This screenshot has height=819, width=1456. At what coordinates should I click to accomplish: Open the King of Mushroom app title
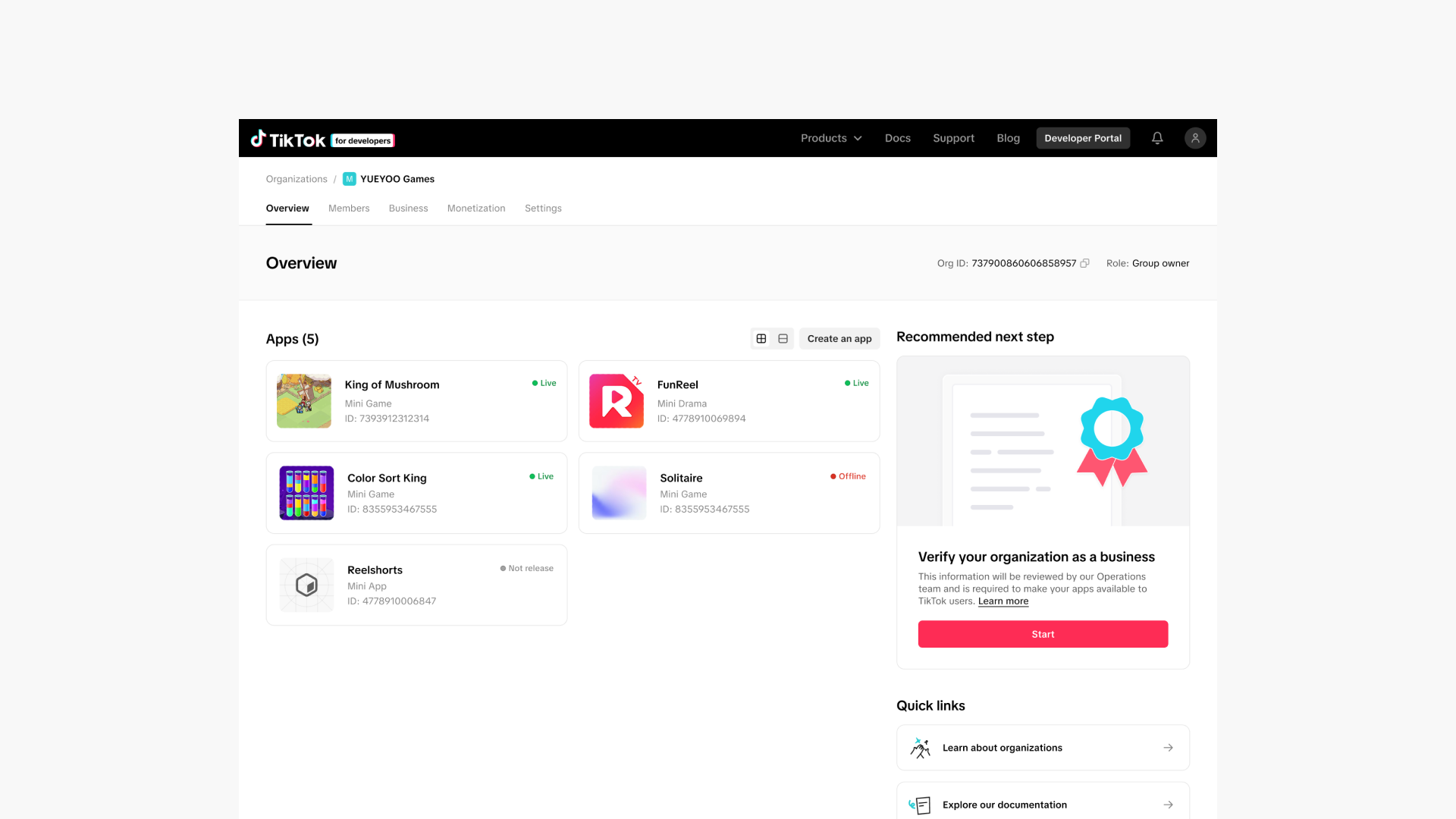coord(392,384)
